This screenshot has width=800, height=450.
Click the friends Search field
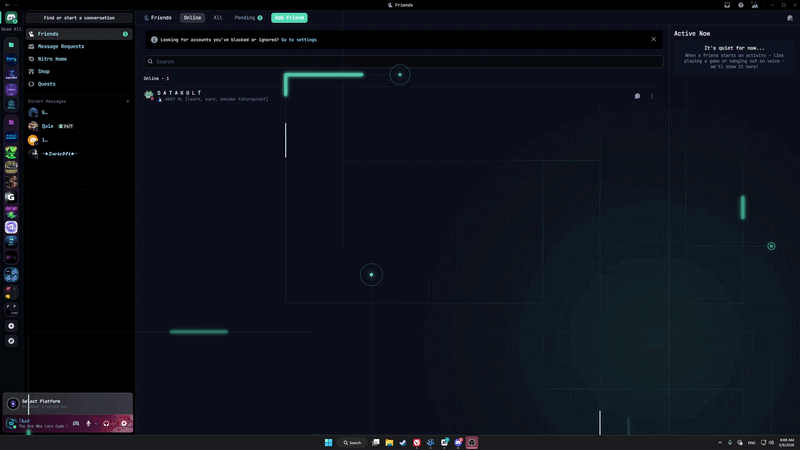point(403,62)
